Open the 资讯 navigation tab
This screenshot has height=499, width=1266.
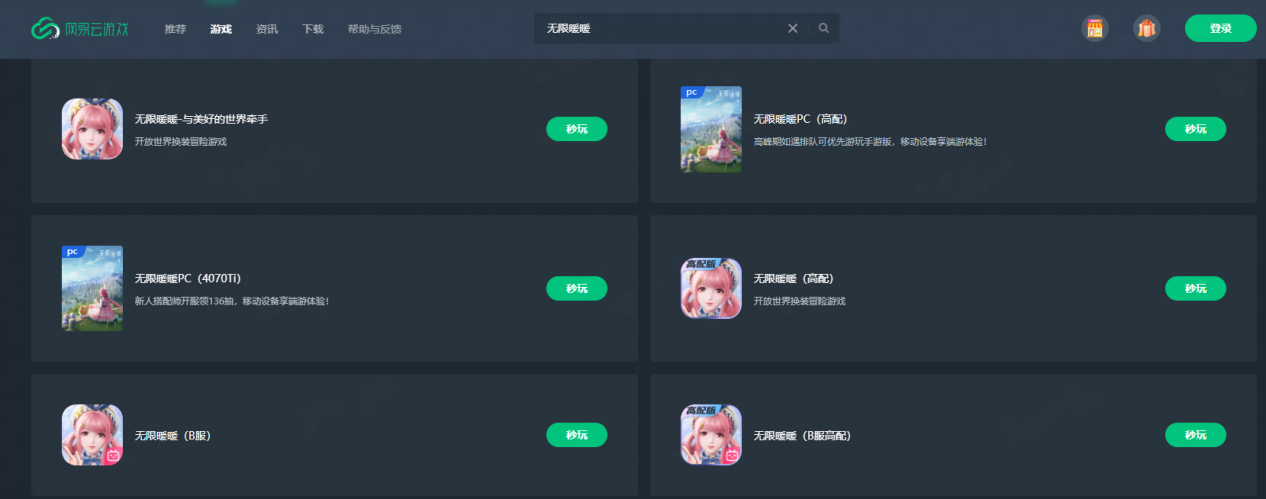coord(267,29)
